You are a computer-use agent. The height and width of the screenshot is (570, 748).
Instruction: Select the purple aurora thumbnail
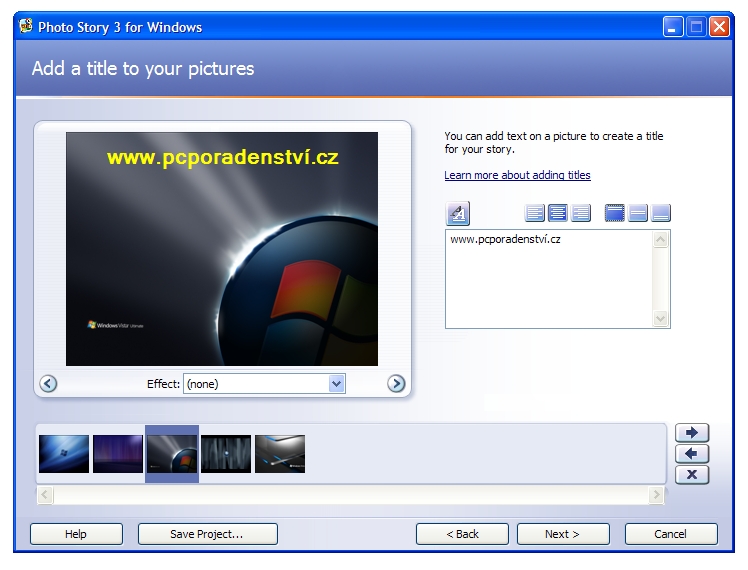pos(118,454)
